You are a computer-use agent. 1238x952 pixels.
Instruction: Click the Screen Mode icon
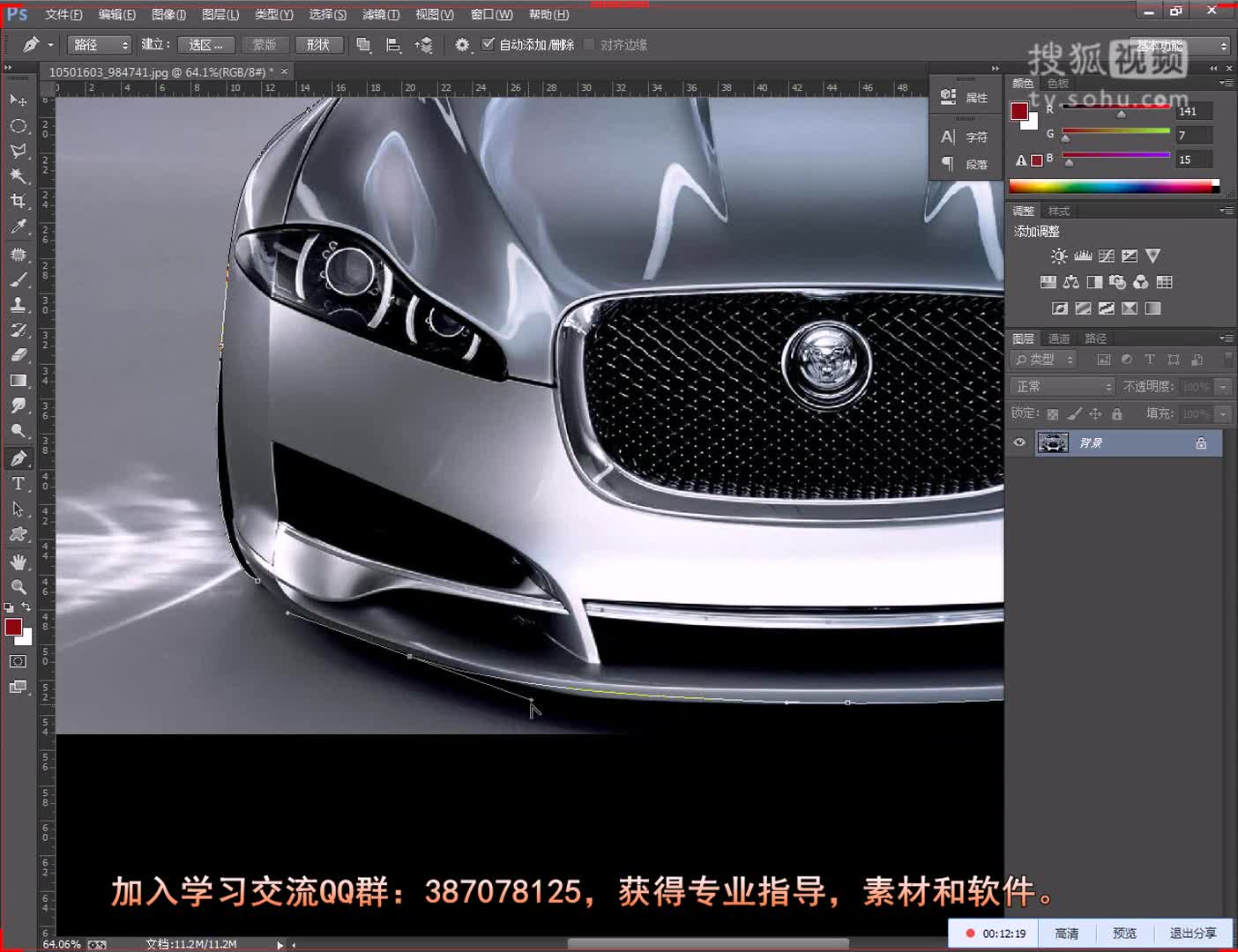pyautogui.click(x=18, y=687)
